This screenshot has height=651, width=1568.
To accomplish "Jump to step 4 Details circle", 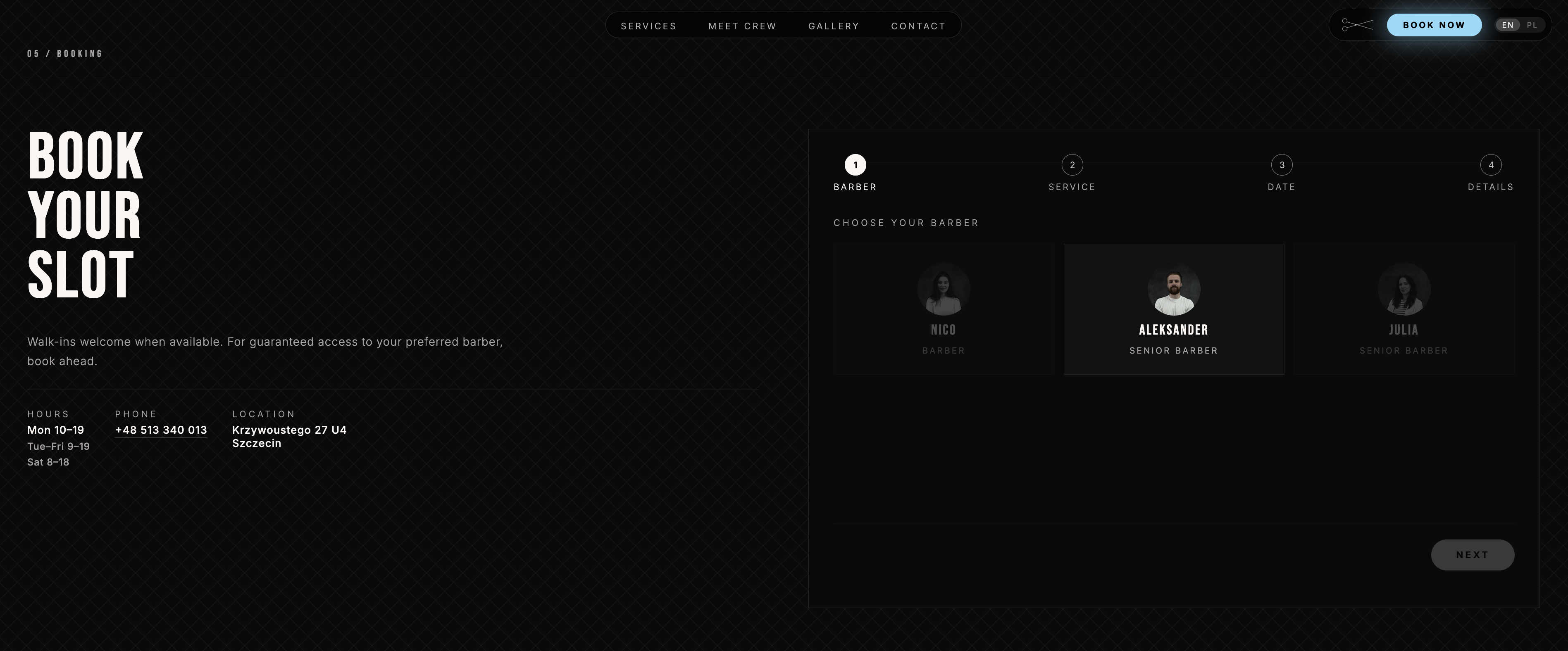I will [x=1491, y=165].
